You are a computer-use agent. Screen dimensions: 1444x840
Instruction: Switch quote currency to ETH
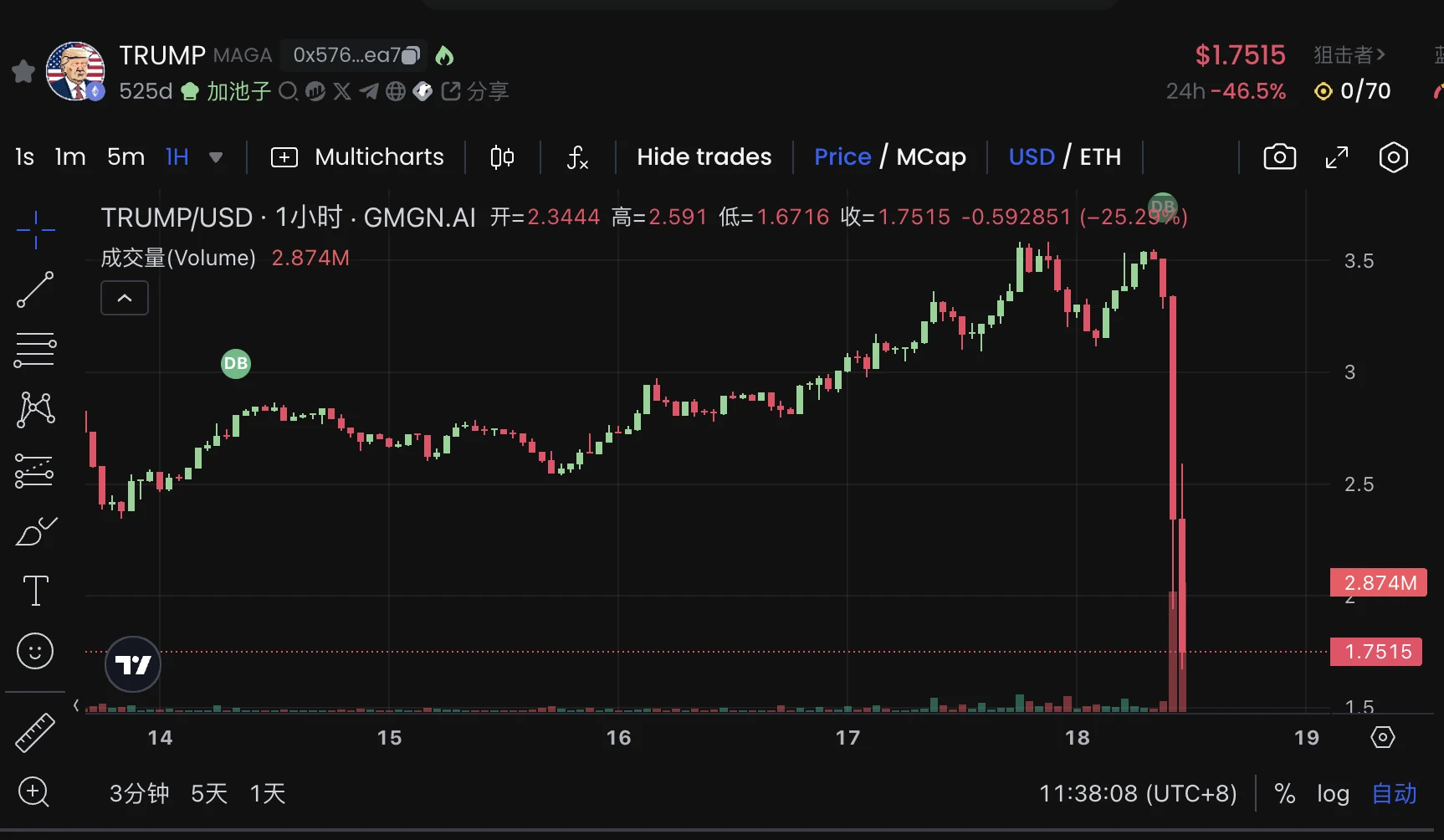pyautogui.click(x=1101, y=156)
